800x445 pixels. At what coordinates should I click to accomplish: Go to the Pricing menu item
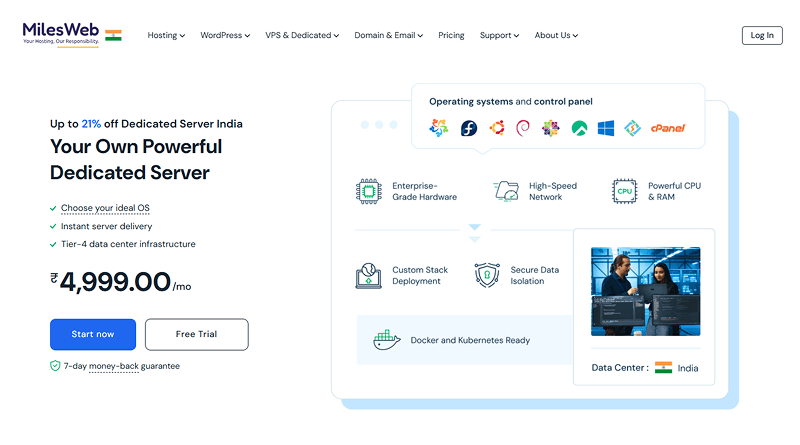[x=451, y=35]
